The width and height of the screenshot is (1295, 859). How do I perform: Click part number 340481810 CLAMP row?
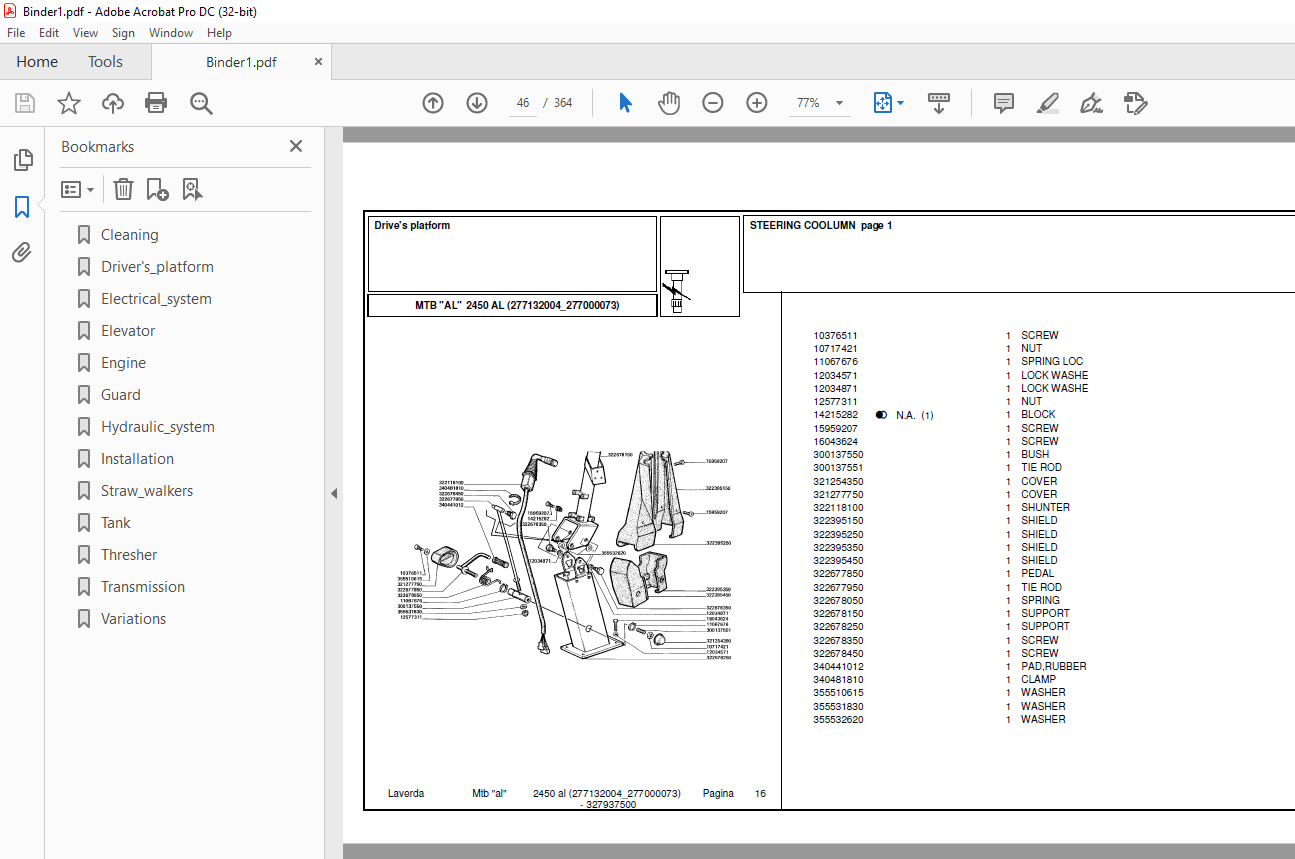coord(935,680)
